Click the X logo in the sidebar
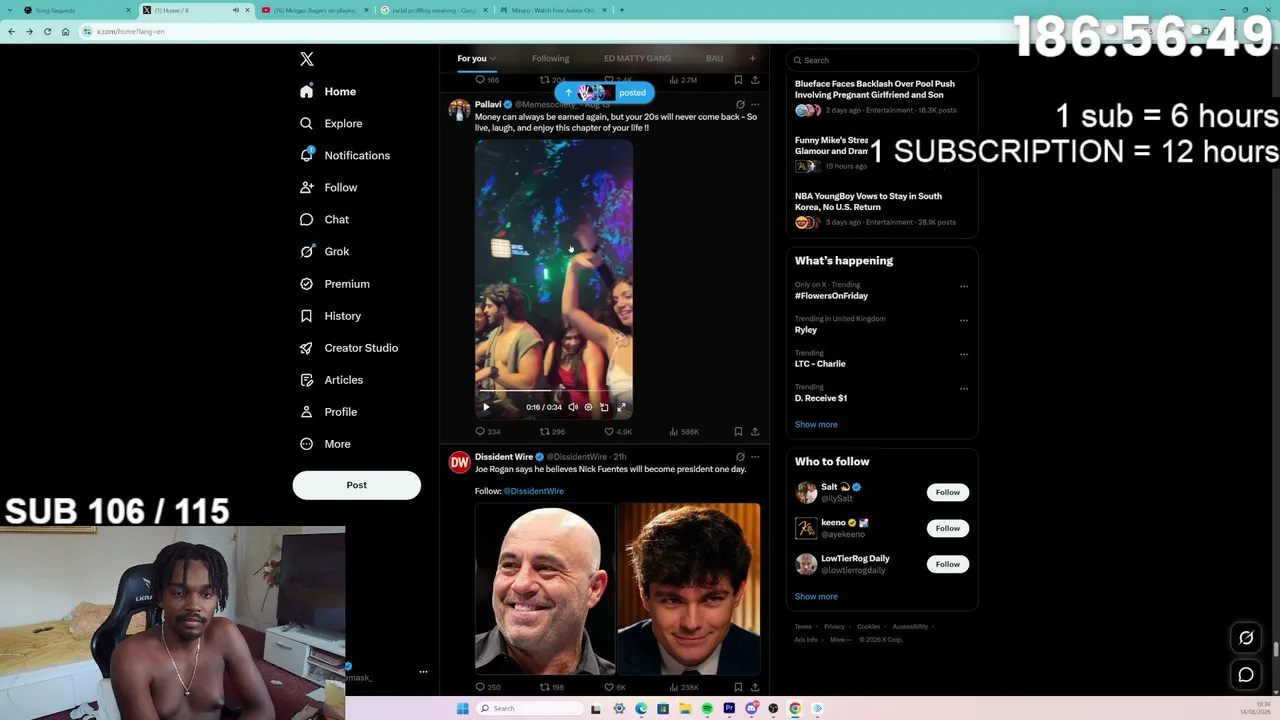The height and width of the screenshot is (720, 1280). point(307,59)
